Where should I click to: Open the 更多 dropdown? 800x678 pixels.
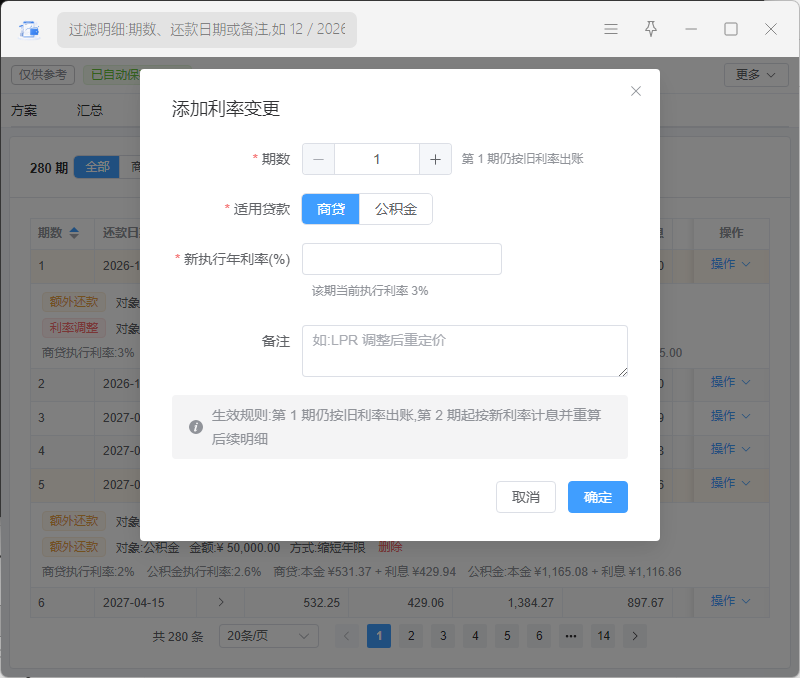[x=756, y=75]
